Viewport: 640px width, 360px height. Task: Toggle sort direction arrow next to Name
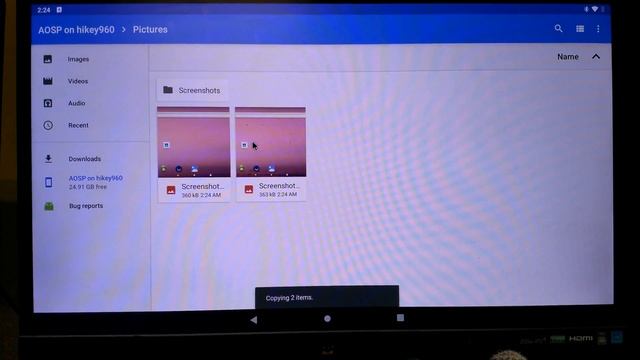[596, 57]
